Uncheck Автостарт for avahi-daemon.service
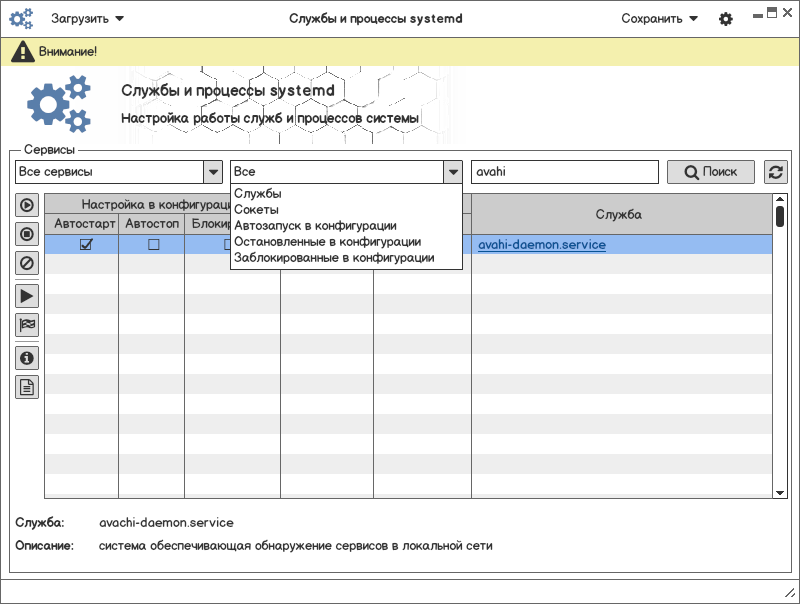The width and height of the screenshot is (800, 604). click(x=86, y=245)
